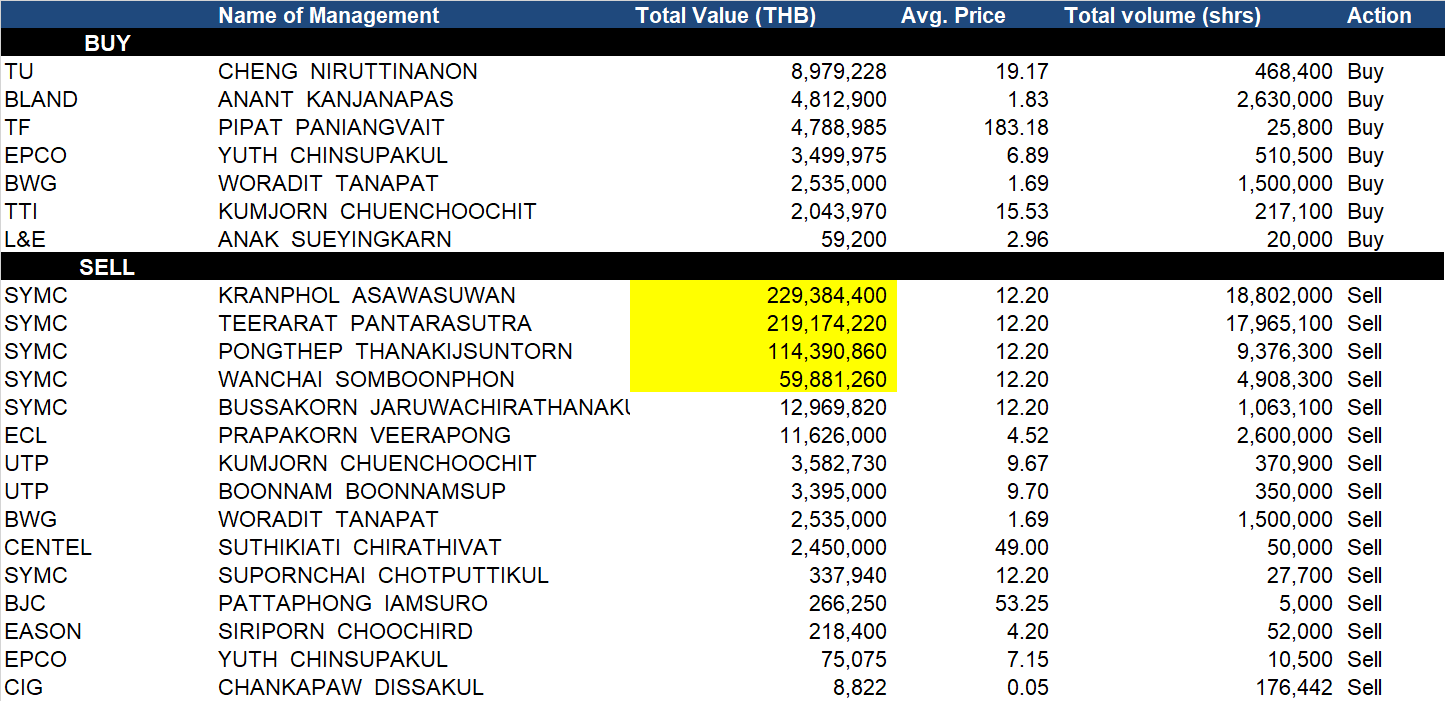Click the name SIRIPORN CHOOCHIRD
This screenshot has height=701, width=1445.
tap(346, 631)
